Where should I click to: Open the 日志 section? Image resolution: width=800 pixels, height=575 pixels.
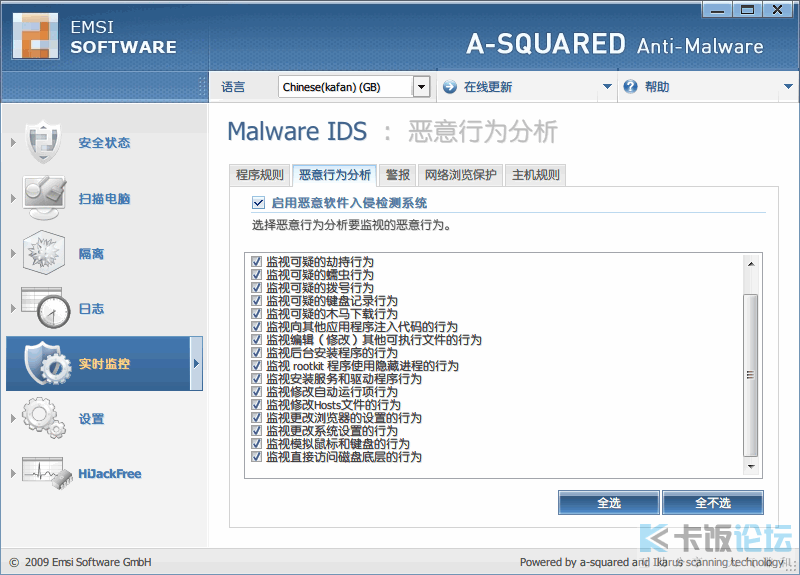click(91, 309)
